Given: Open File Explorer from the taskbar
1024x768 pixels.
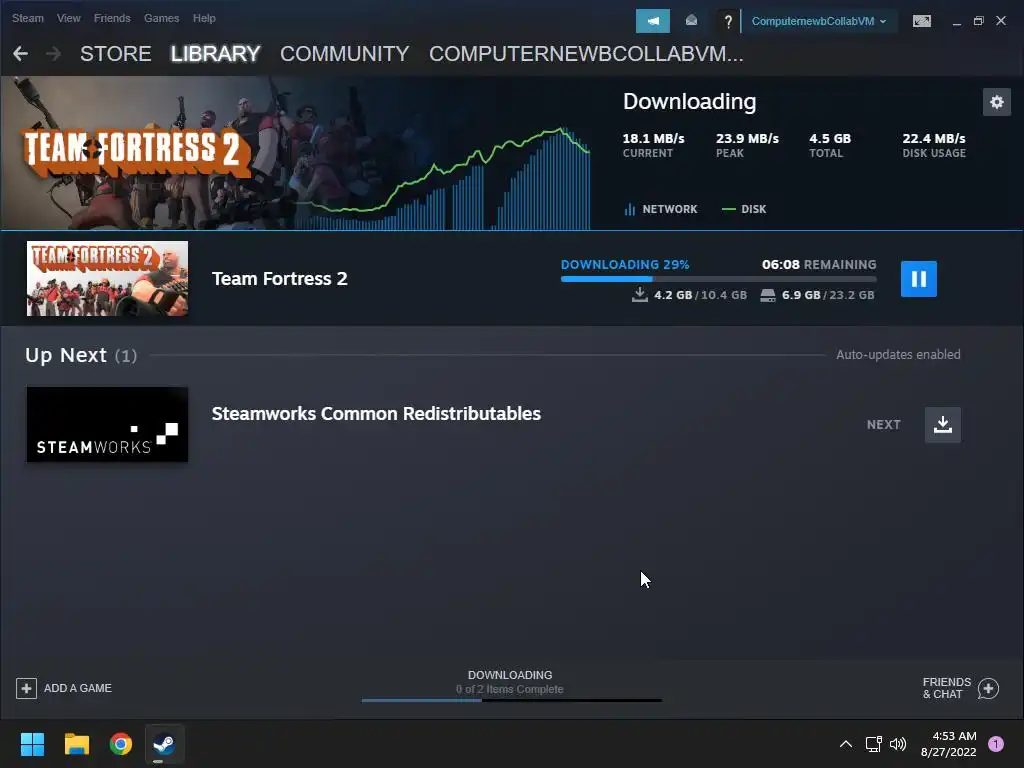Looking at the screenshot, I should point(76,744).
